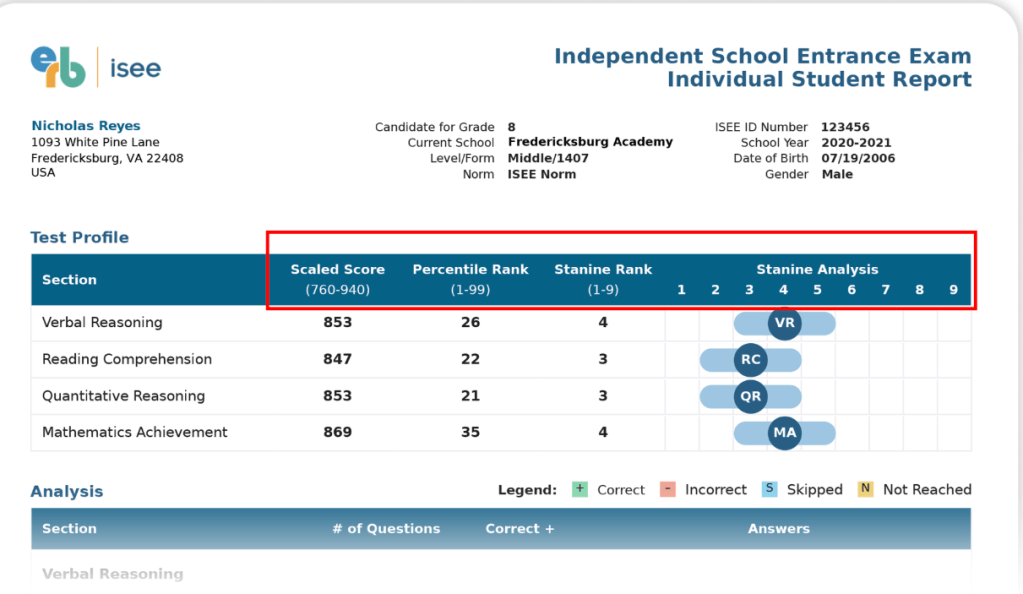Click the blue Skipped legend icon
1023x594 pixels.
click(769, 489)
